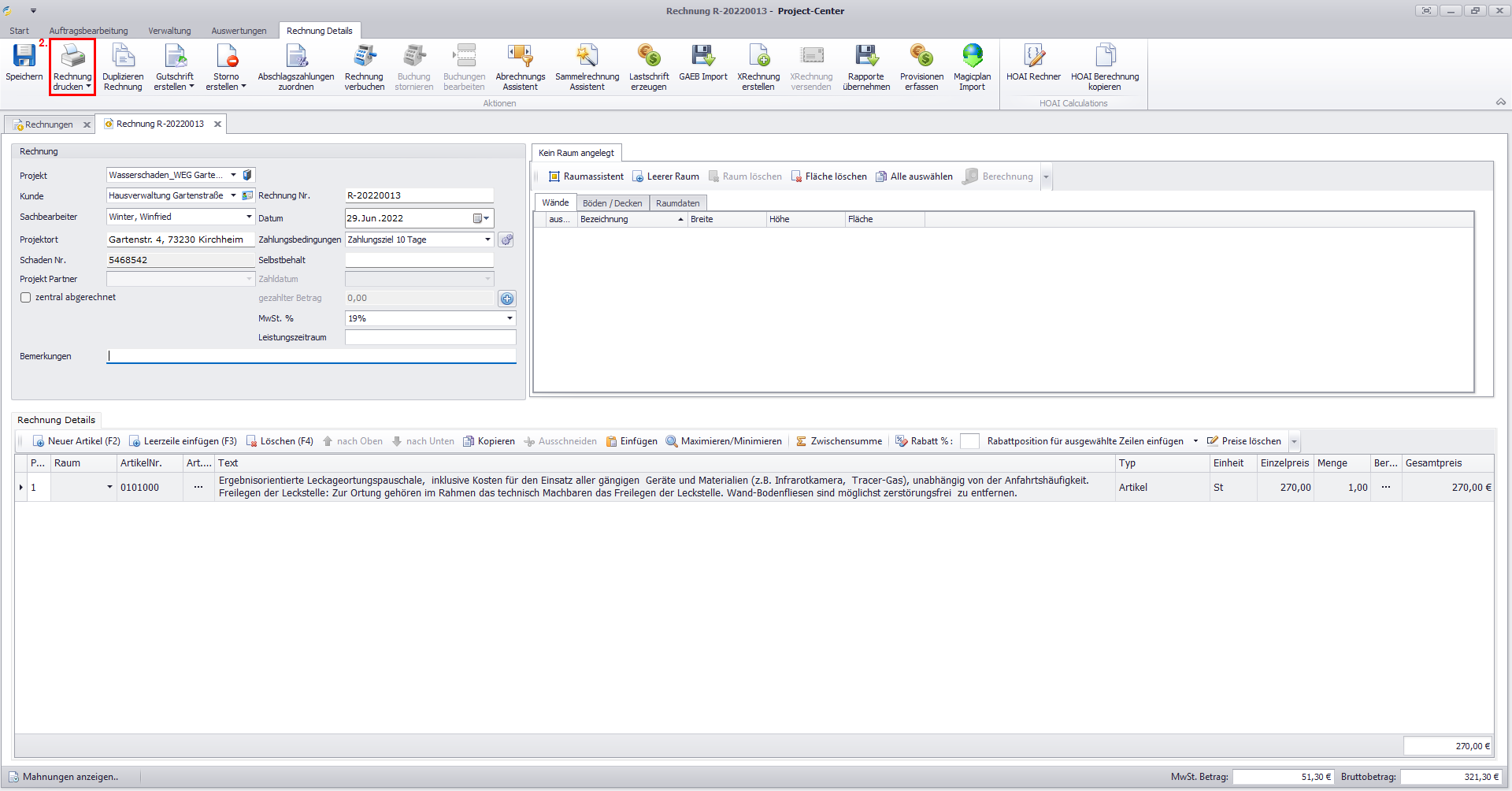Viewport: 1512px width, 791px height.
Task: Switch to the Auftragsbearbeitung ribbon tab
Action: click(x=88, y=31)
